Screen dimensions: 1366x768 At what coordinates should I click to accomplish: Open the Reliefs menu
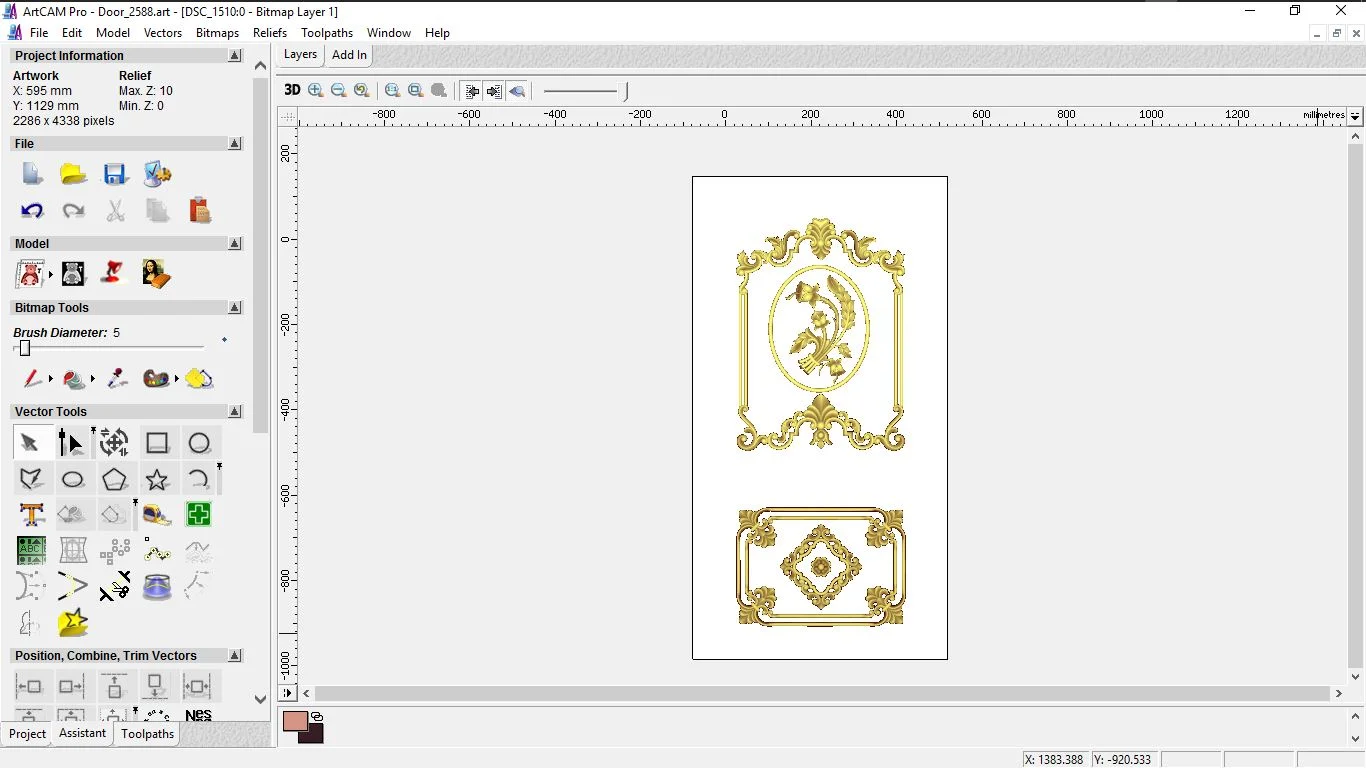coord(270,33)
